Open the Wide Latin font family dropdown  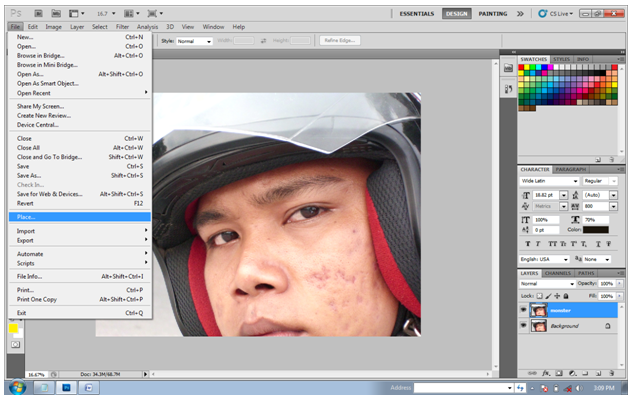[x=549, y=181]
